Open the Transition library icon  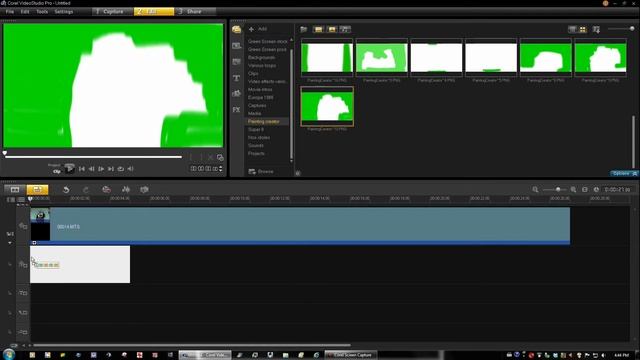236,62
